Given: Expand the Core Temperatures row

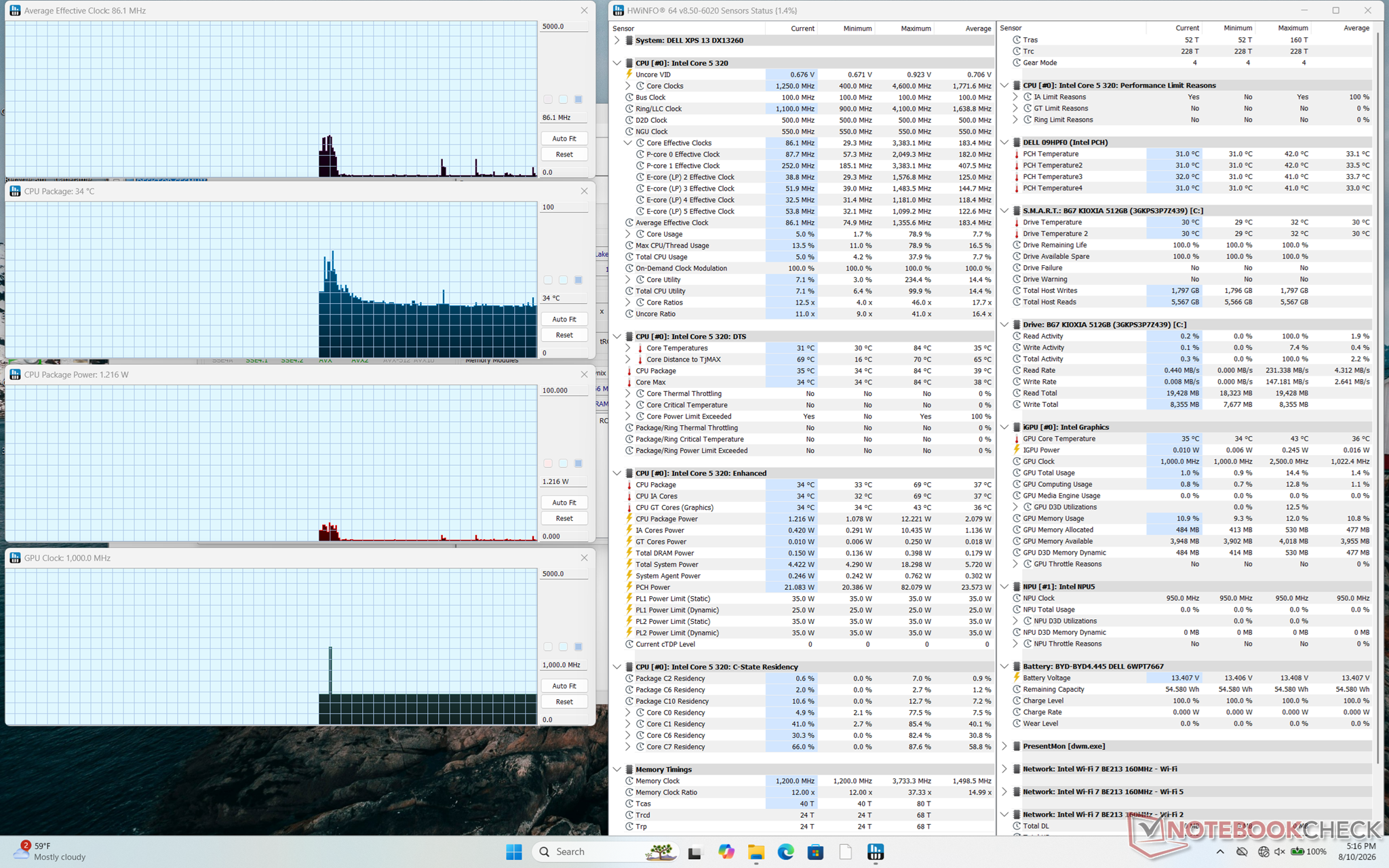Looking at the screenshot, I should 627,348.
